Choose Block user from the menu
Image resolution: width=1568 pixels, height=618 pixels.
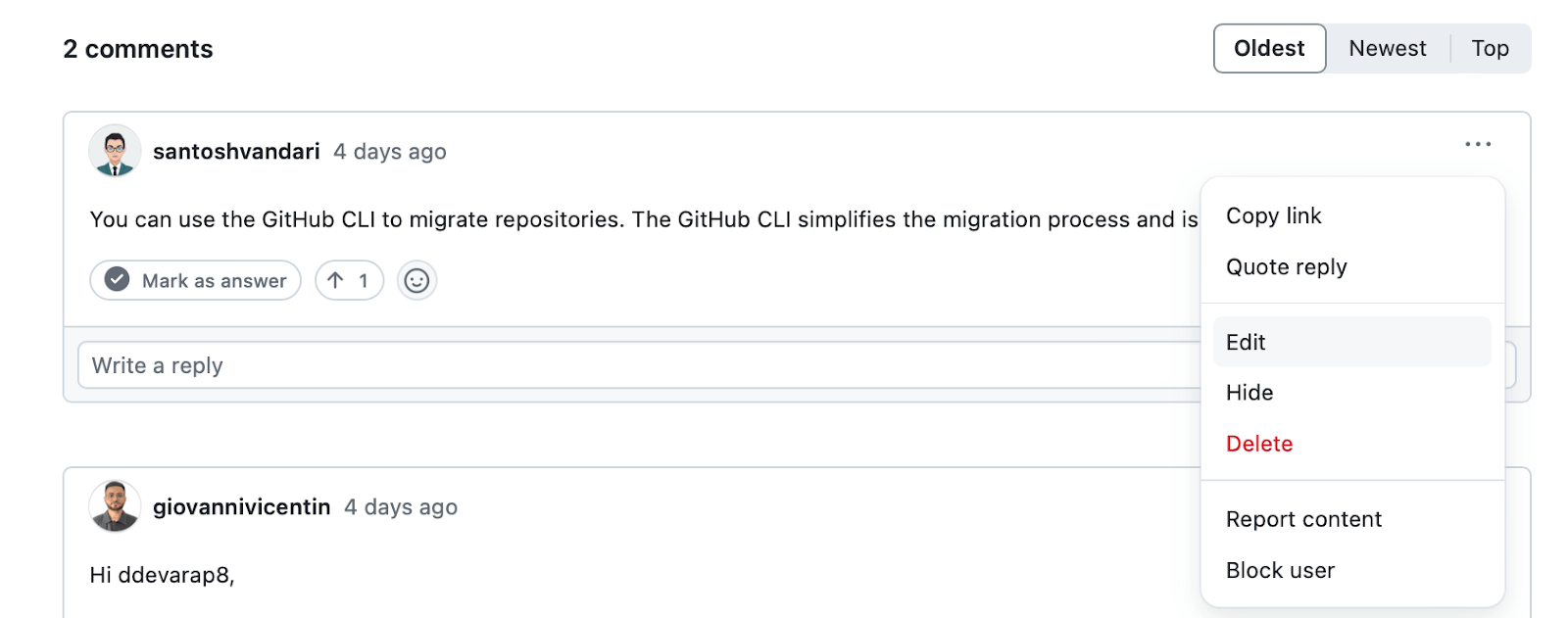pyautogui.click(x=1280, y=570)
